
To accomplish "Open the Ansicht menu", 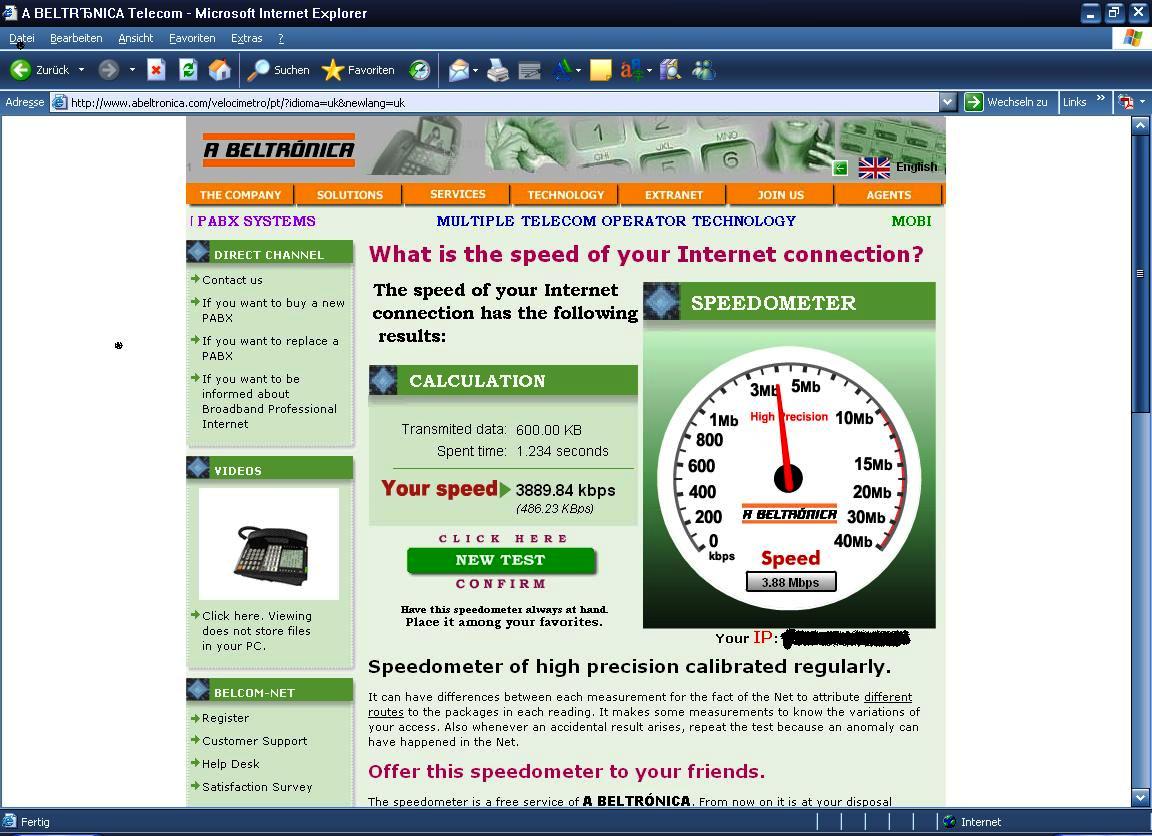I will 135,38.
